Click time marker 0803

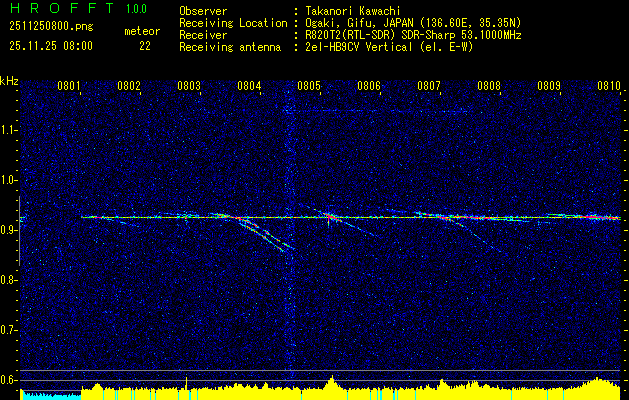click(x=189, y=85)
